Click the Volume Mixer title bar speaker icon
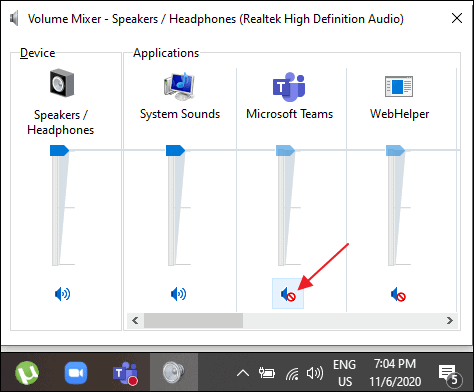The image size is (474, 392). coord(14,18)
